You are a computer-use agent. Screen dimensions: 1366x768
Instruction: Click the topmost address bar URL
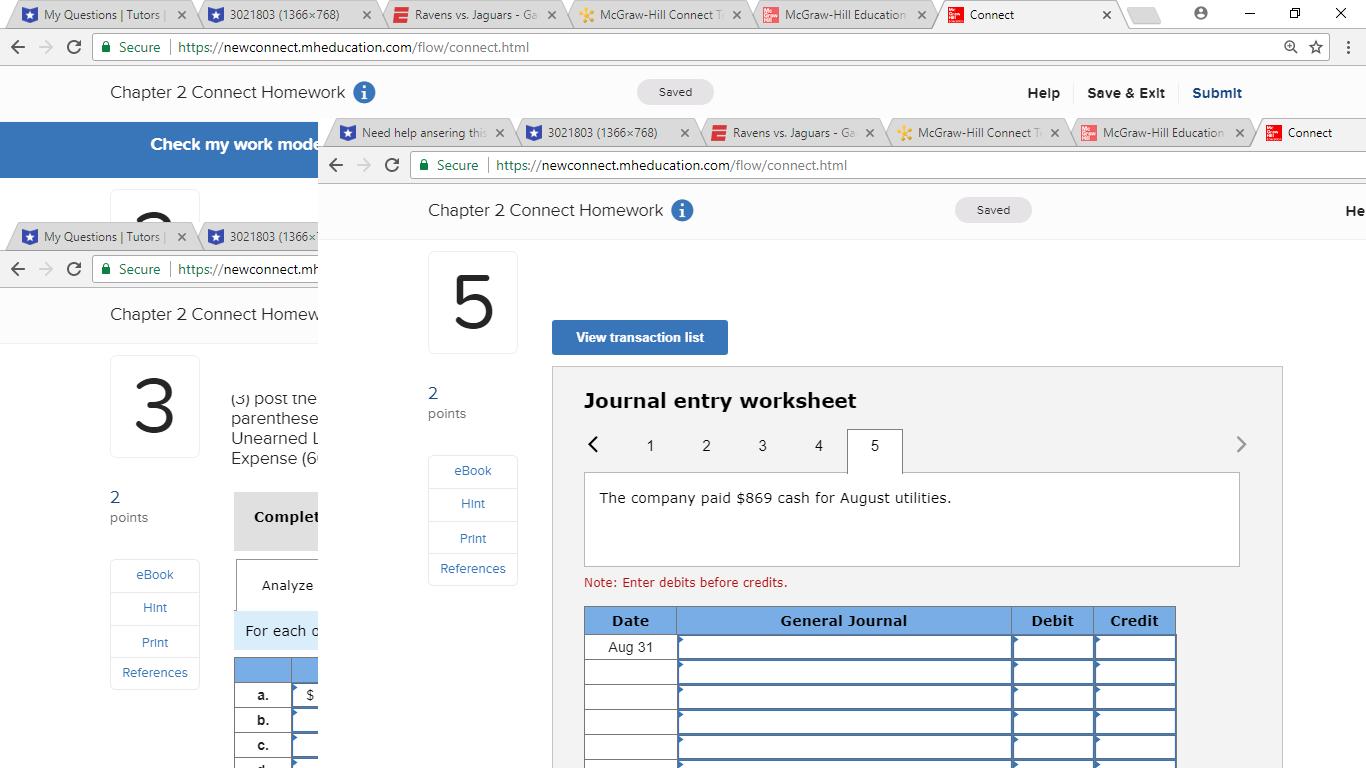tap(353, 47)
